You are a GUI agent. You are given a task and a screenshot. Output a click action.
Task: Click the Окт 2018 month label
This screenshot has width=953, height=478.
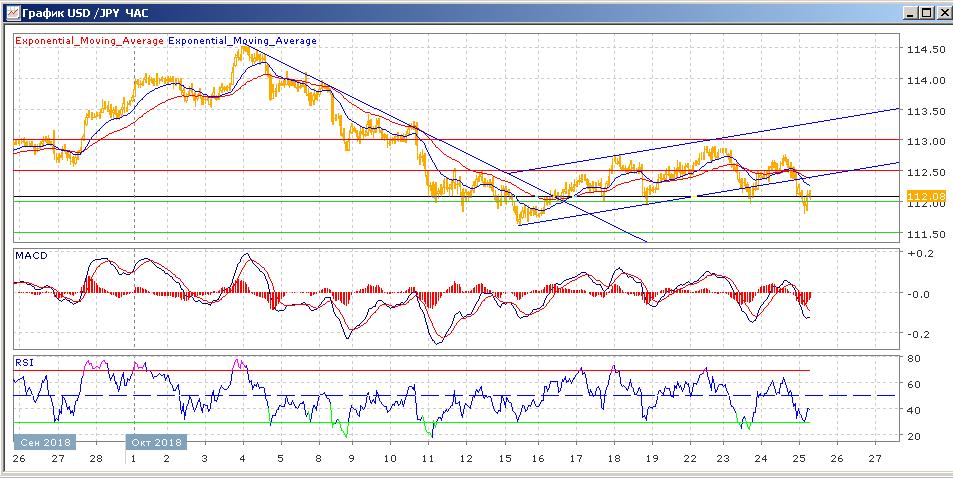click(x=155, y=440)
